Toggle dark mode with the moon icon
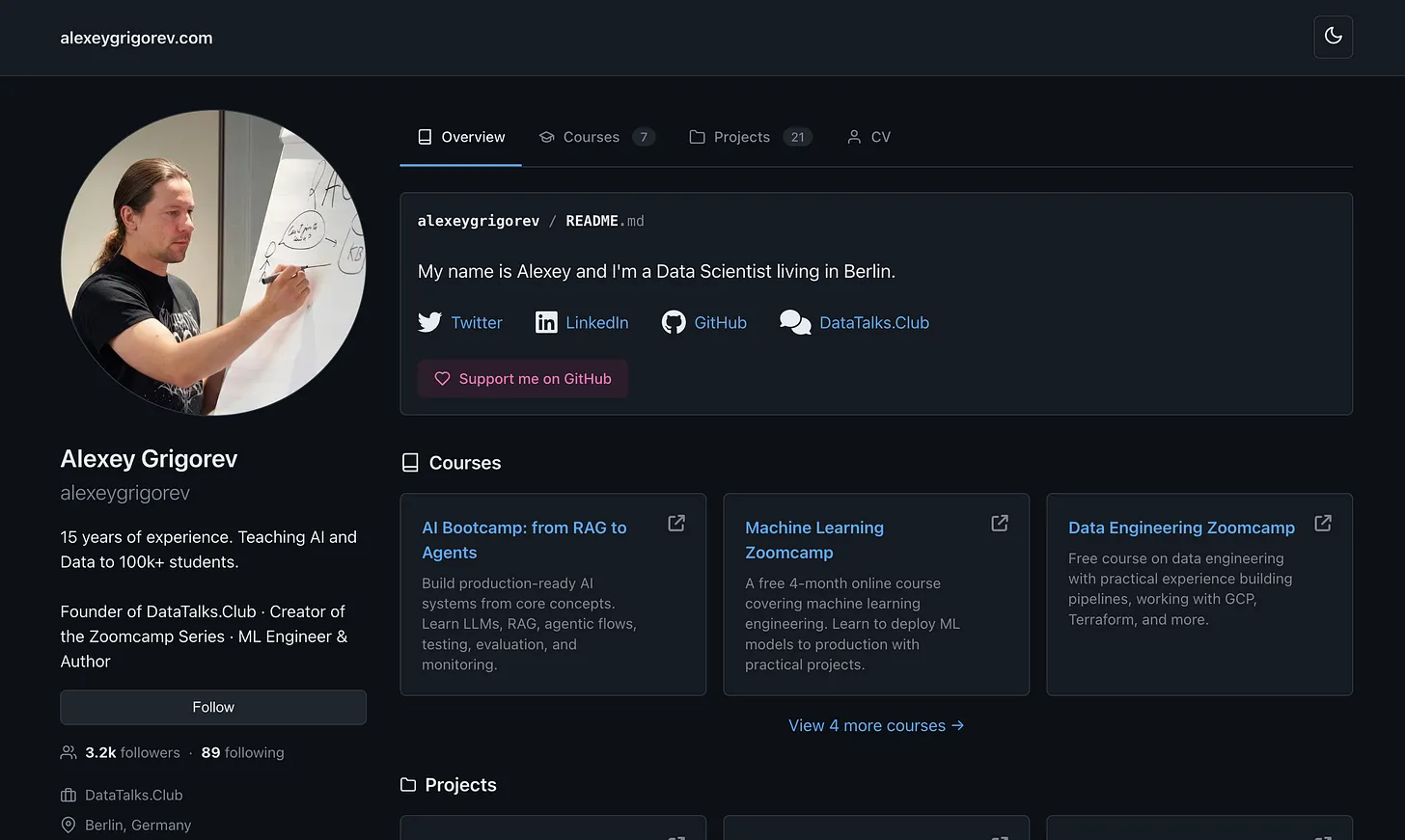The image size is (1405, 840). coord(1333,36)
